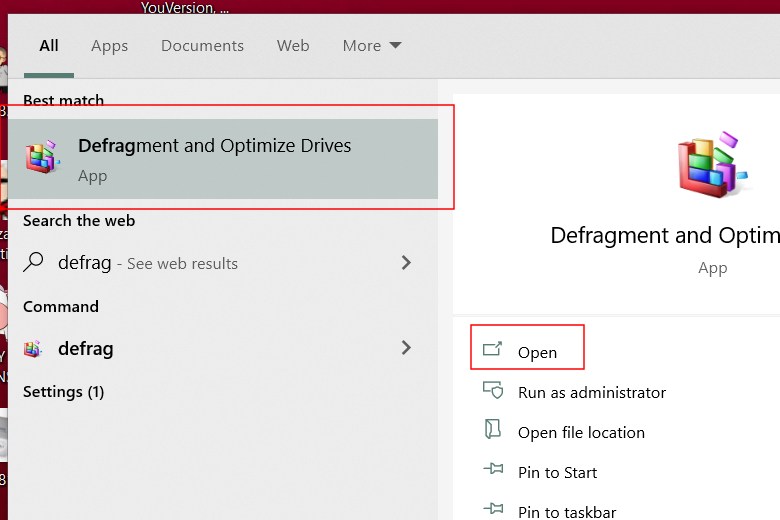Click the defrag command icon under Command
The height and width of the screenshot is (520, 780).
34,349
